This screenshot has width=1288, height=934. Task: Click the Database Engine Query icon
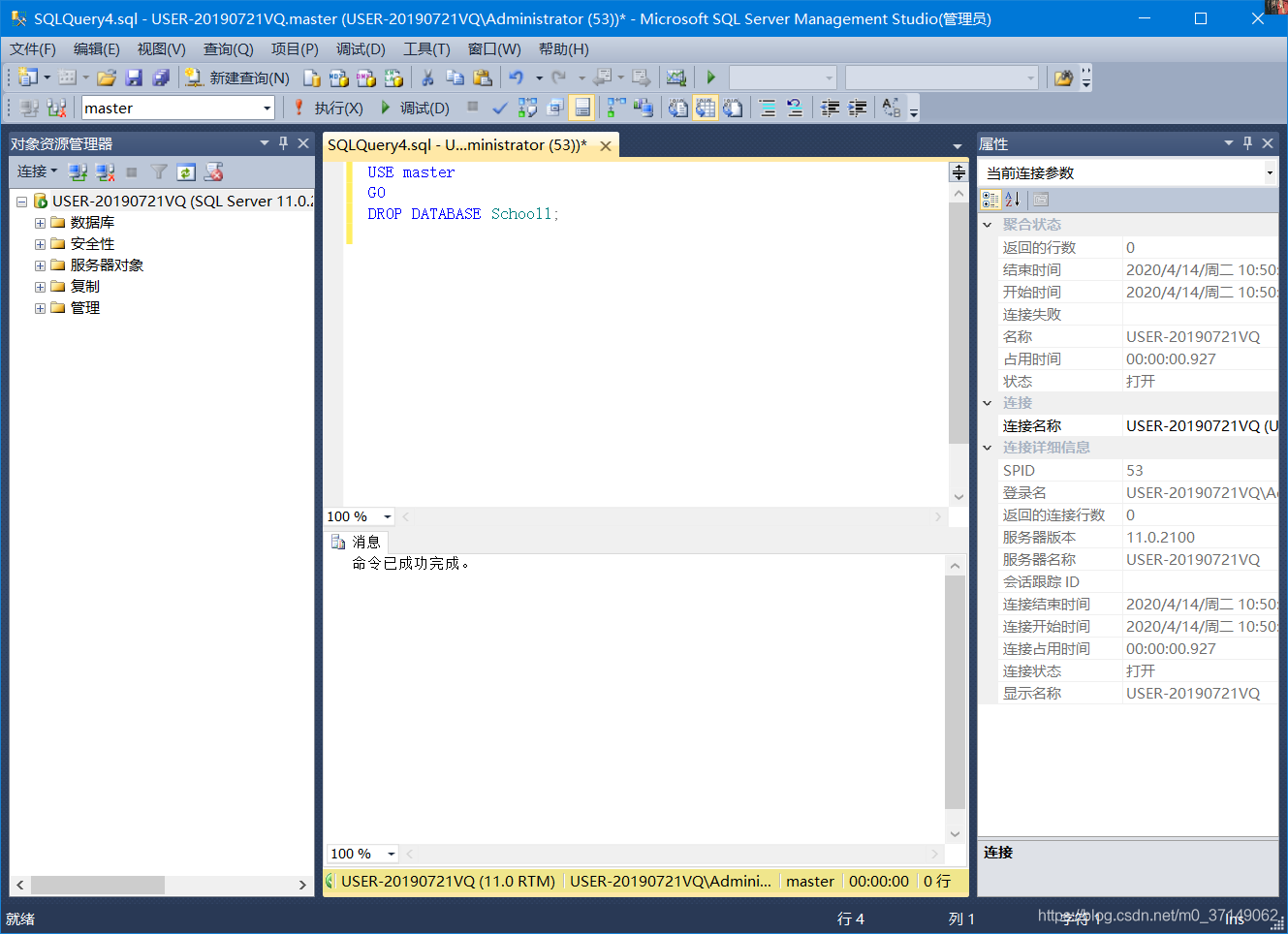(x=311, y=78)
